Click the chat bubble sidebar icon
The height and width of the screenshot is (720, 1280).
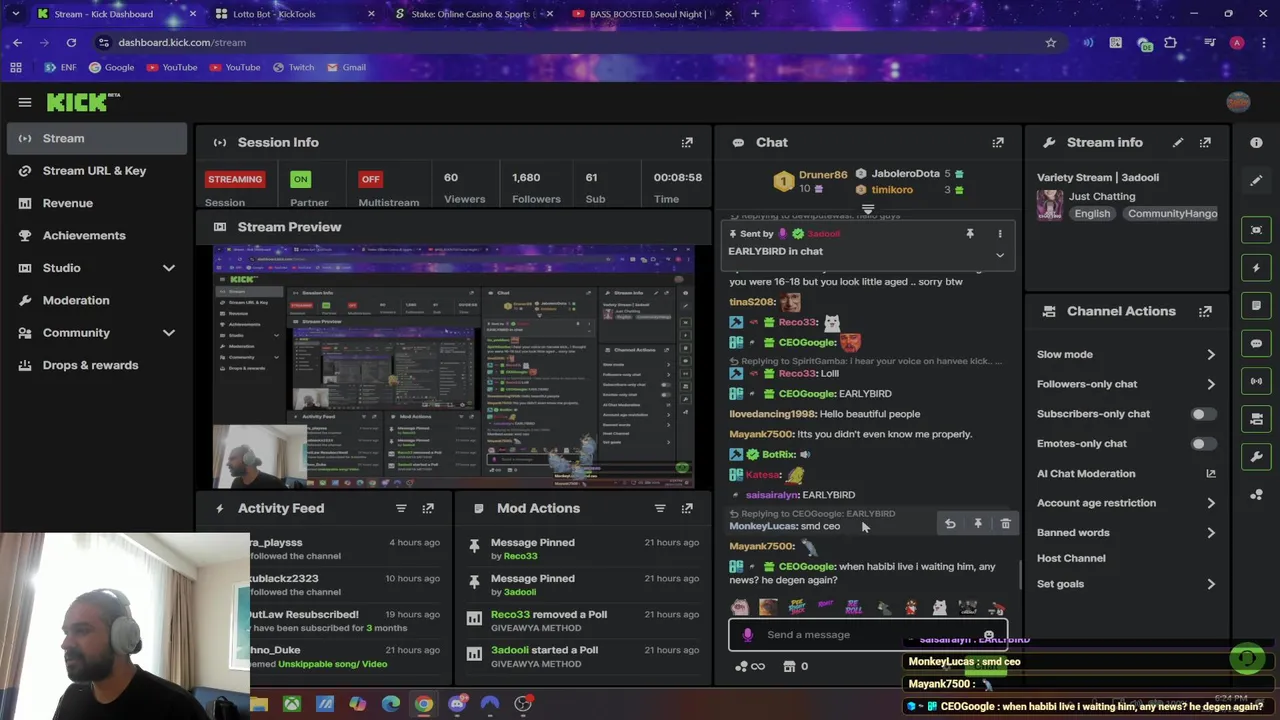[1256, 344]
